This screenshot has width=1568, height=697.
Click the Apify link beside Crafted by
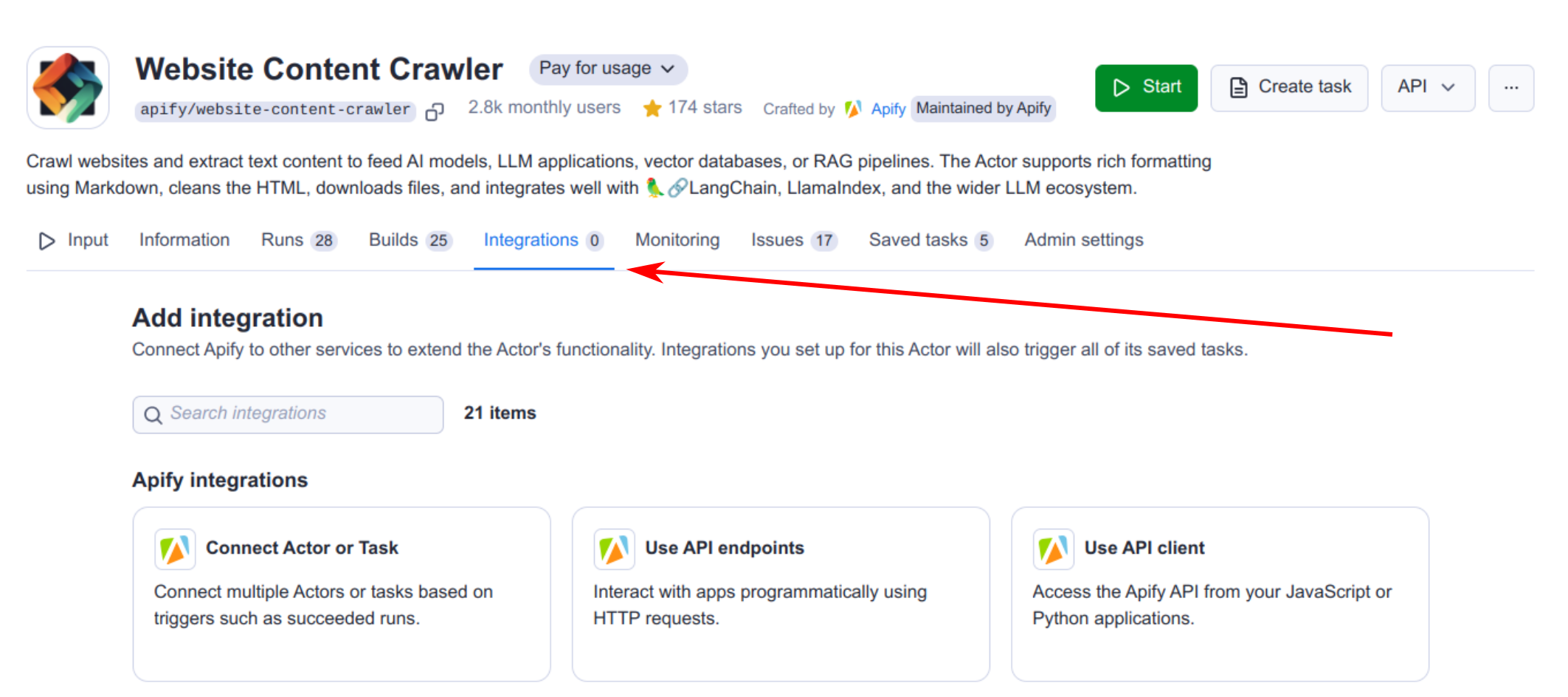point(888,109)
